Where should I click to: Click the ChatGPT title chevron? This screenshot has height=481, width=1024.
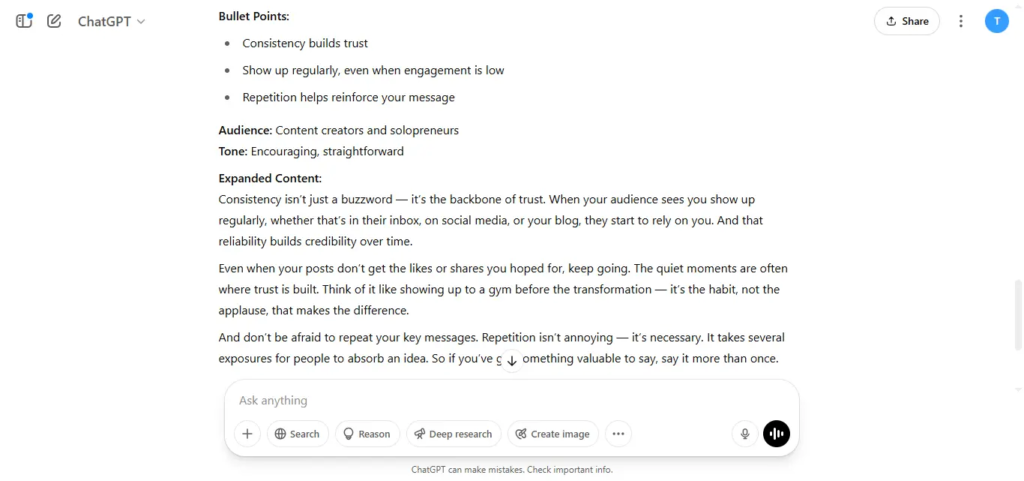click(x=141, y=22)
